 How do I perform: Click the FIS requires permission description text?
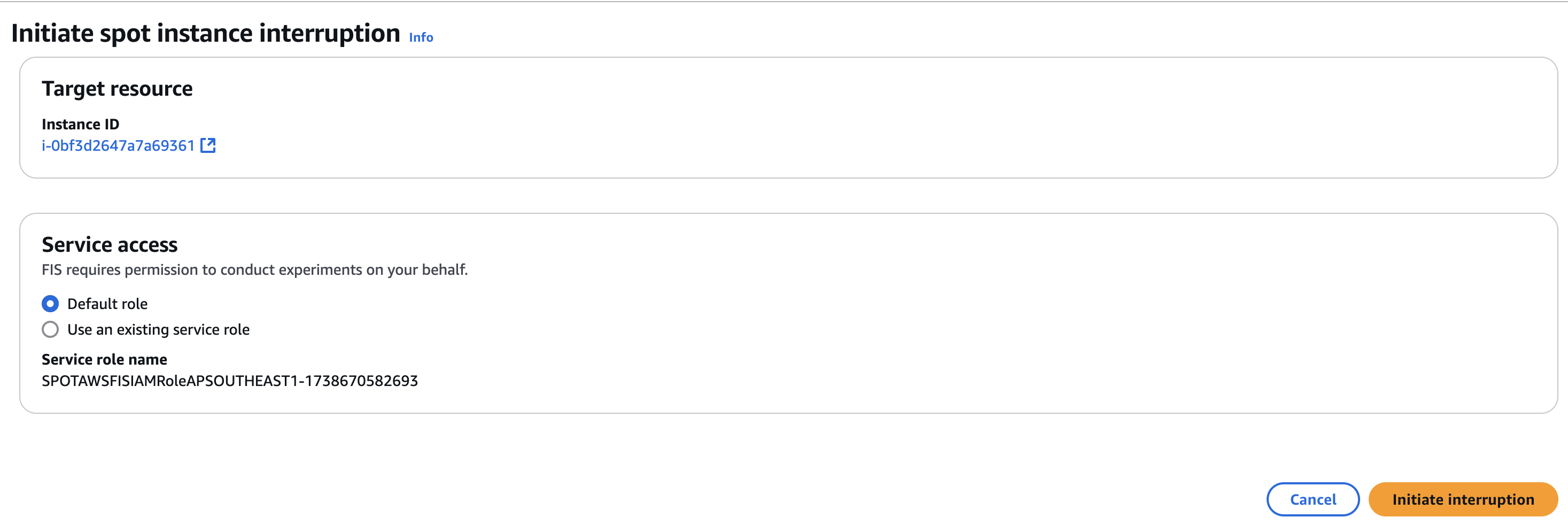[254, 270]
